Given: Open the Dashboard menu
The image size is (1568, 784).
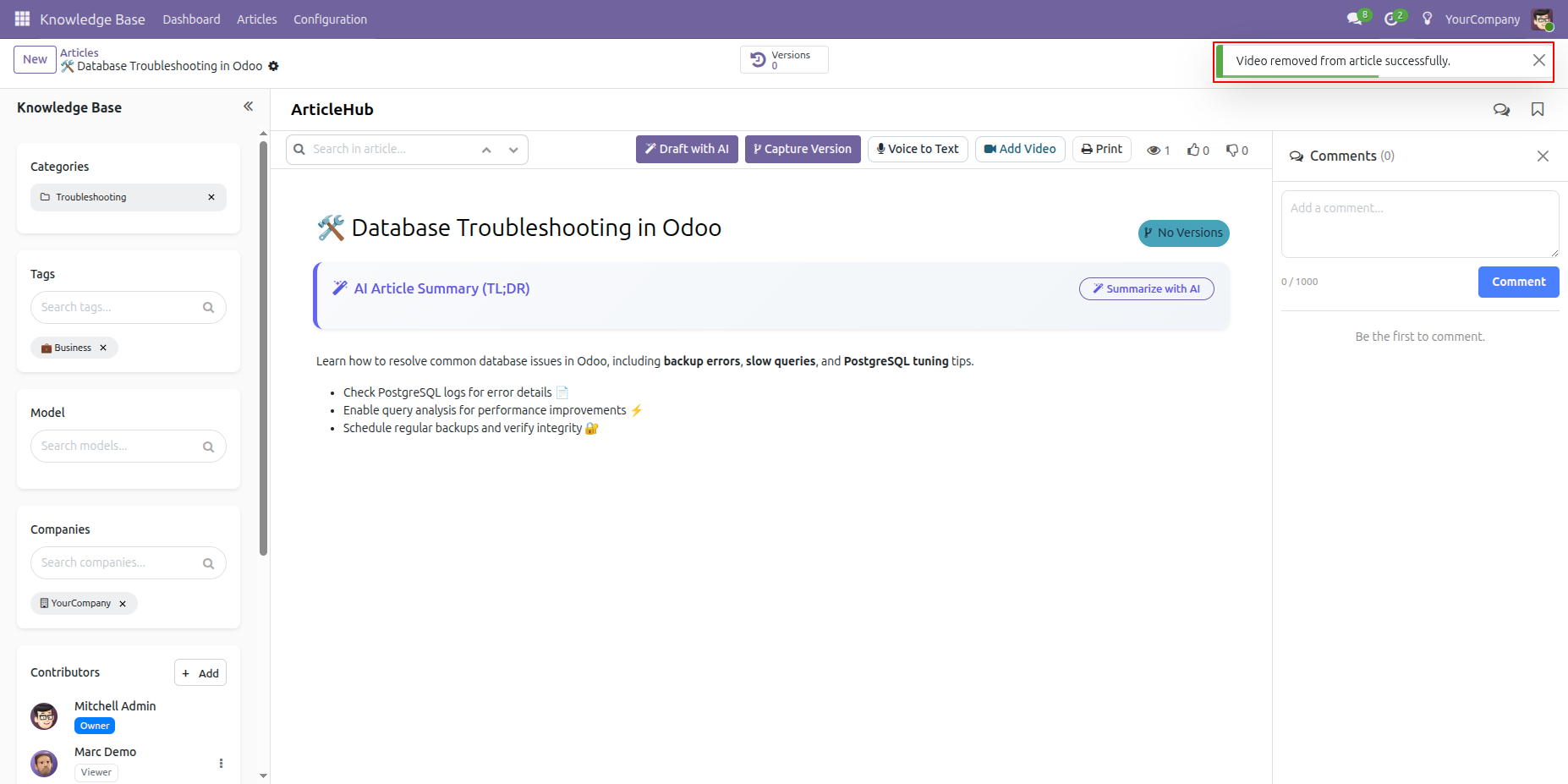Looking at the screenshot, I should point(191,19).
